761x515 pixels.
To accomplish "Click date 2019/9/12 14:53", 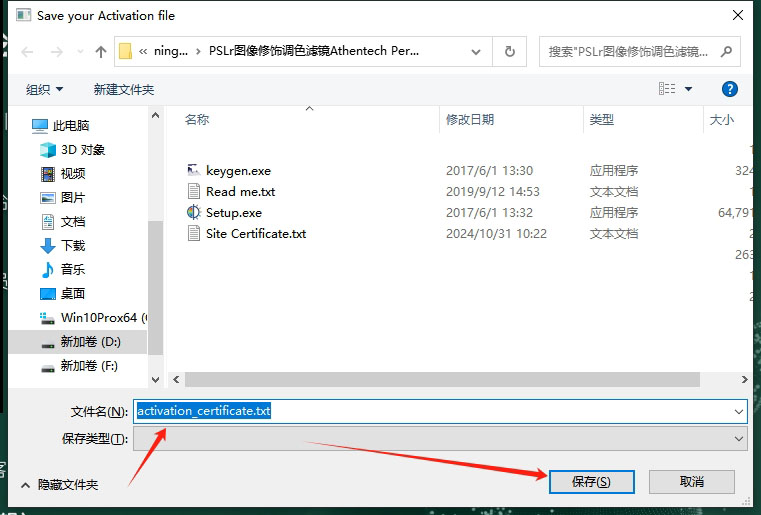I will [x=493, y=192].
